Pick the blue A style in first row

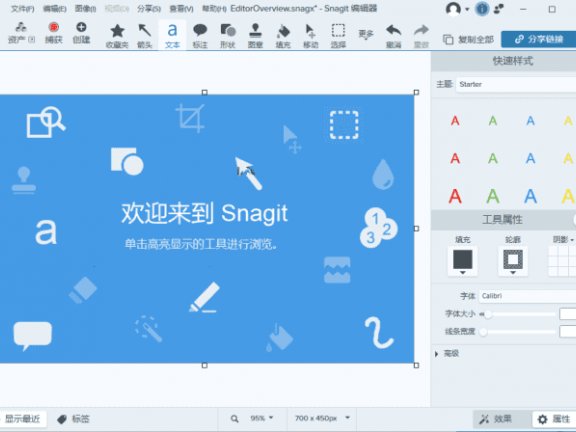coord(530,120)
